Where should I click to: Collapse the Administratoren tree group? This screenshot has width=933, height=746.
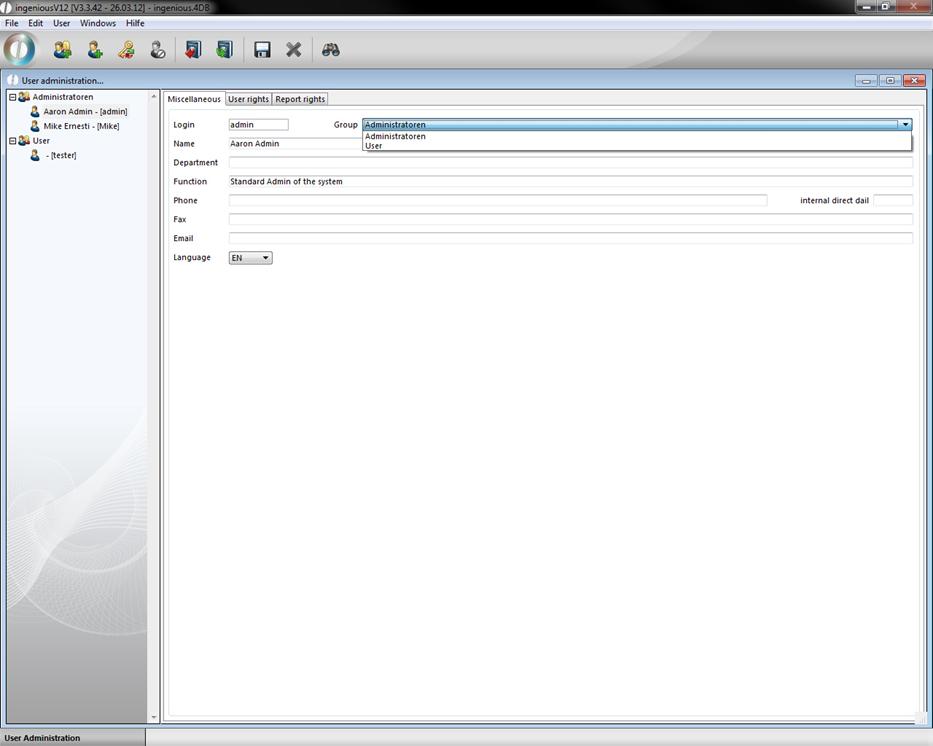tap(13, 97)
